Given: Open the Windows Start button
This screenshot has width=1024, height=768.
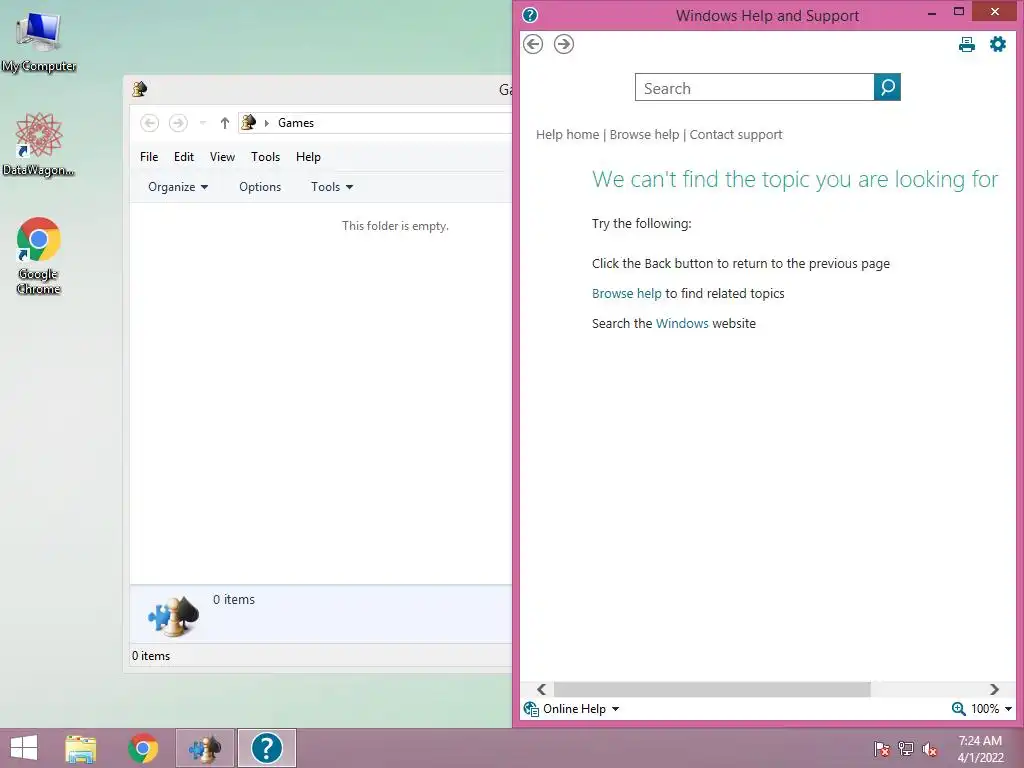Looking at the screenshot, I should [x=24, y=748].
